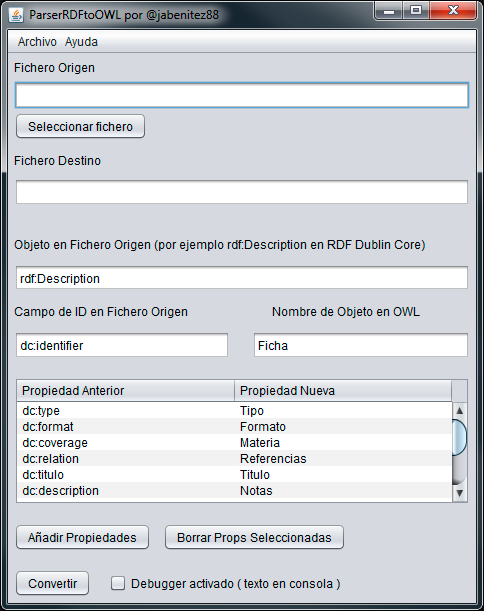Click Borrar Props Seleccionadas button
The height and width of the screenshot is (611, 484).
click(x=254, y=537)
